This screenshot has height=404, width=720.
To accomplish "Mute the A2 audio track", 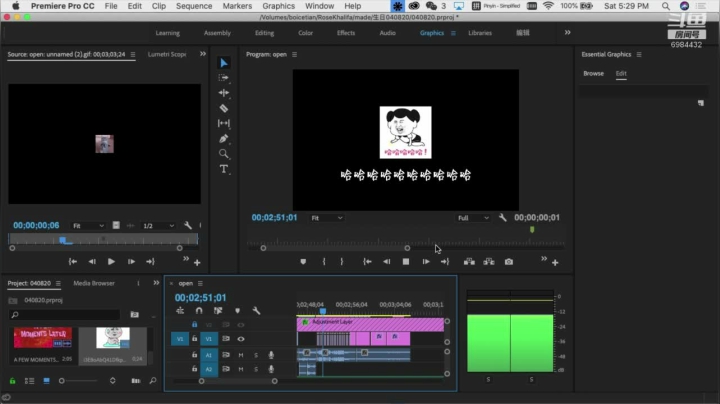I will click(241, 369).
